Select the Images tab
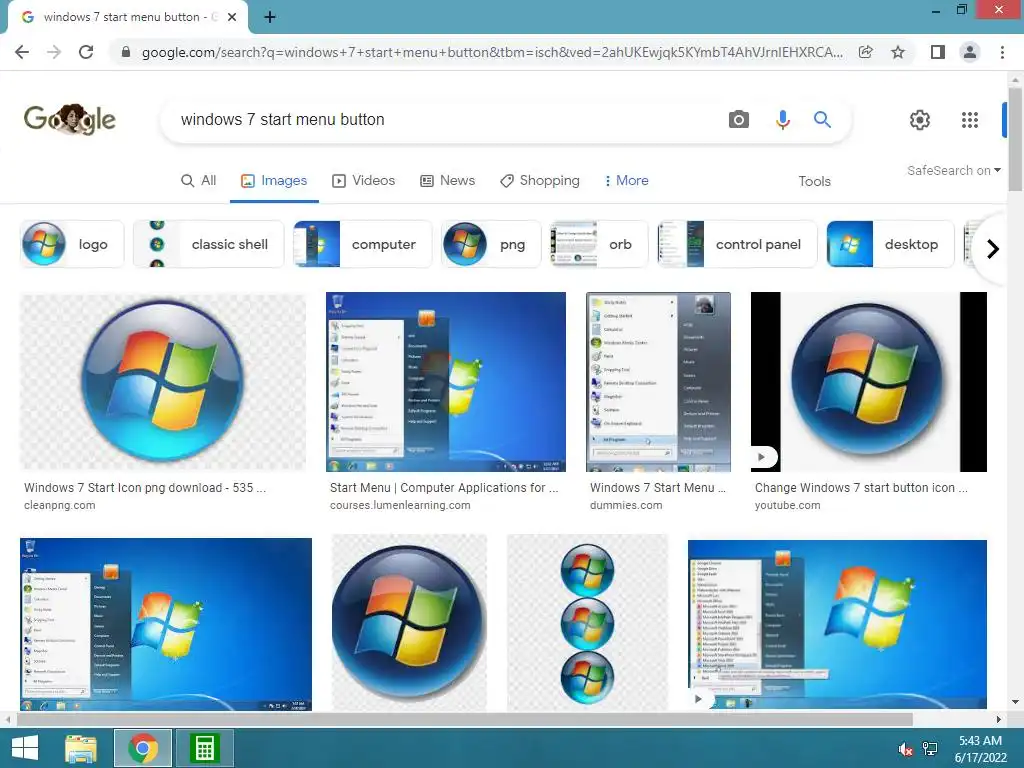1024x768 pixels. coord(274,181)
